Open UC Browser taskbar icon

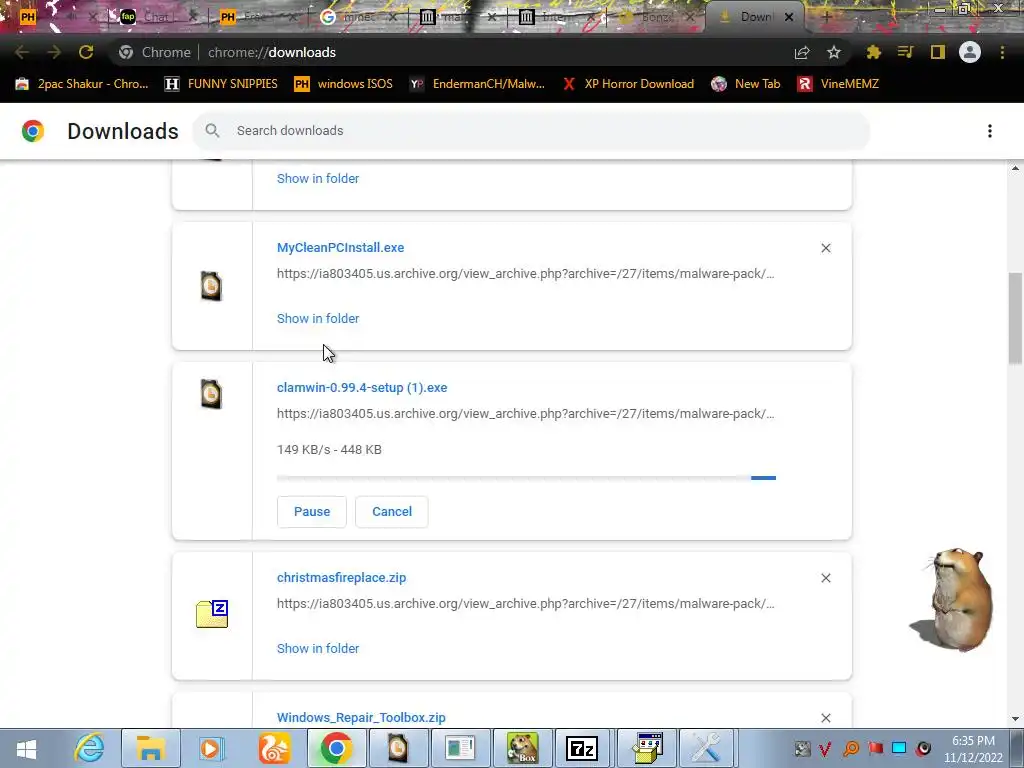[274, 748]
